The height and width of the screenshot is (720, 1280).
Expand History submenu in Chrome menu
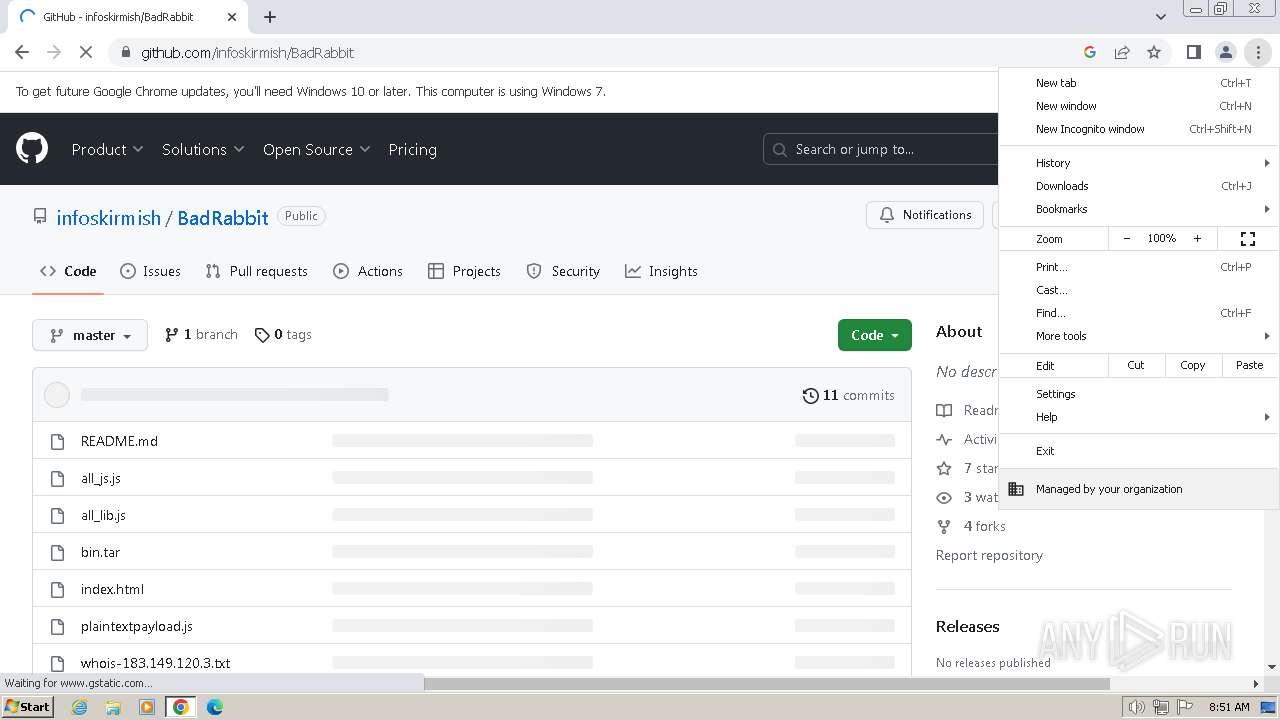[1139, 163]
